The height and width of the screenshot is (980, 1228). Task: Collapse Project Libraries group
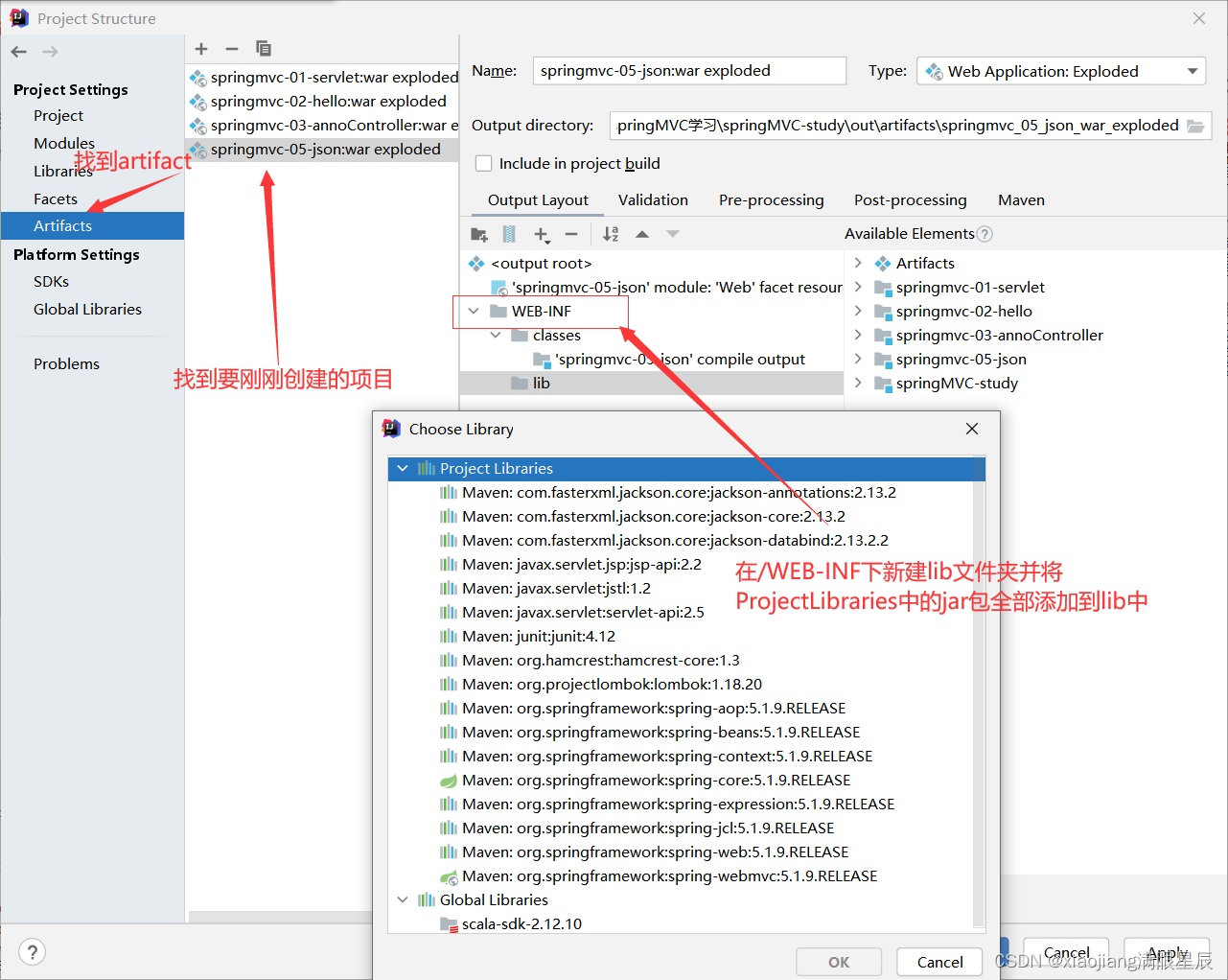coord(403,469)
